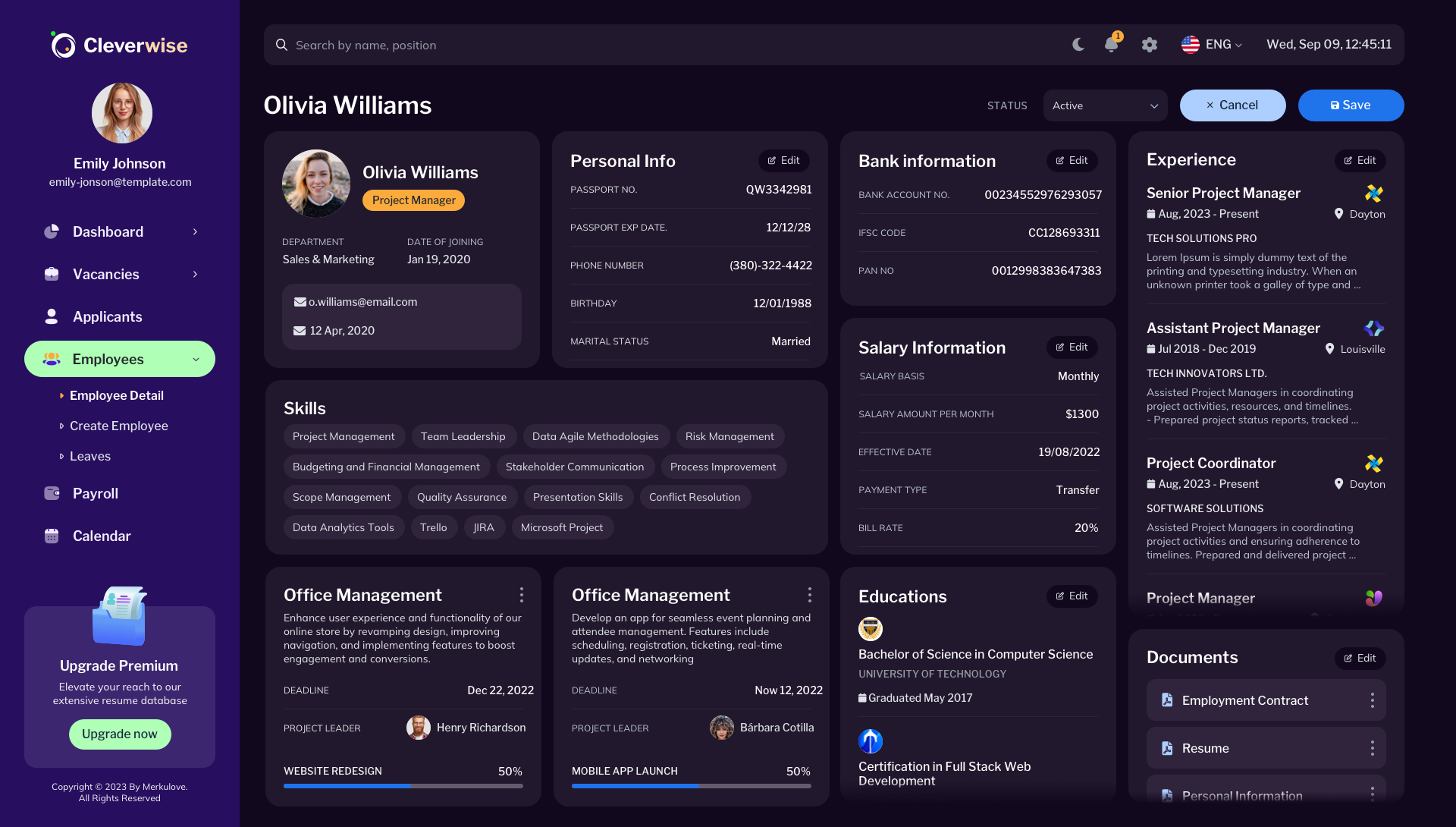
Task: Click the settings gear icon
Action: (x=1149, y=45)
